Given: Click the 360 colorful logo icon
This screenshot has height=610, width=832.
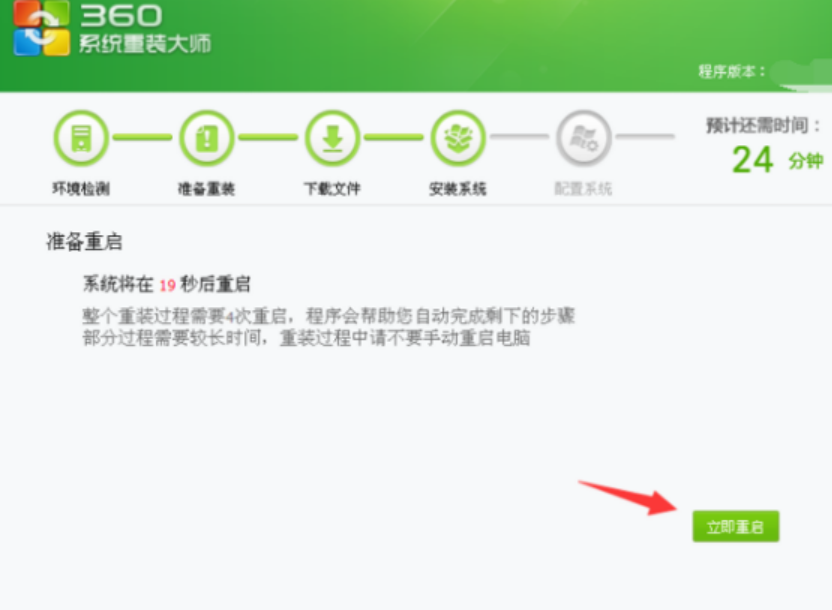Looking at the screenshot, I should pyautogui.click(x=41, y=27).
